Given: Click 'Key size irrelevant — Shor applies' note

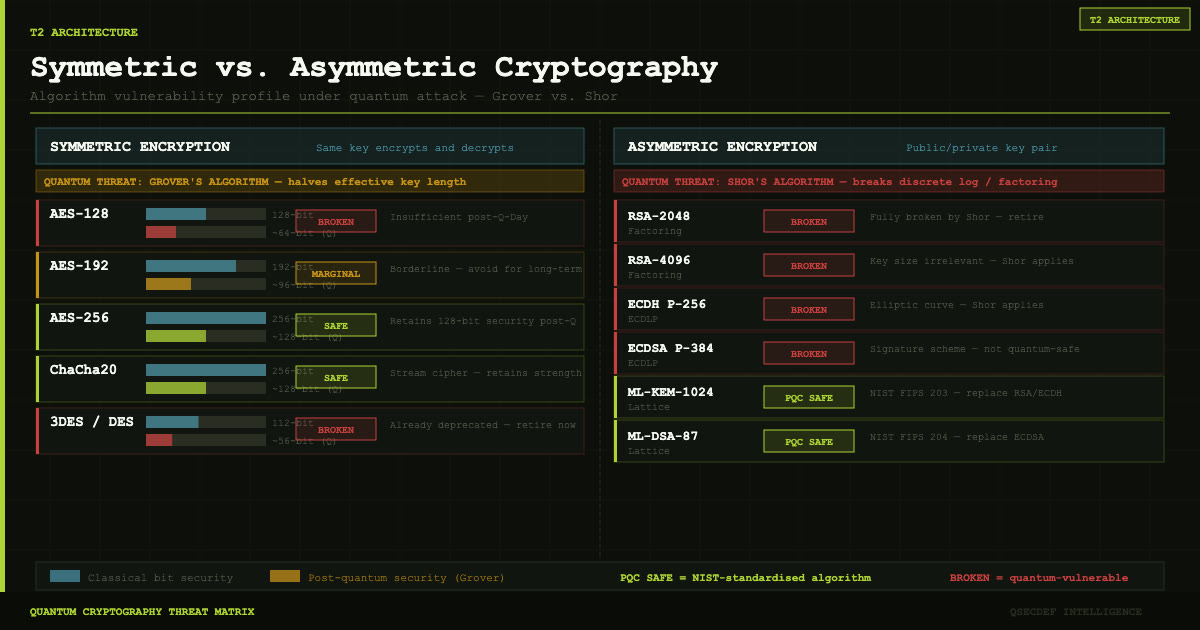Looking at the screenshot, I should 972,261.
